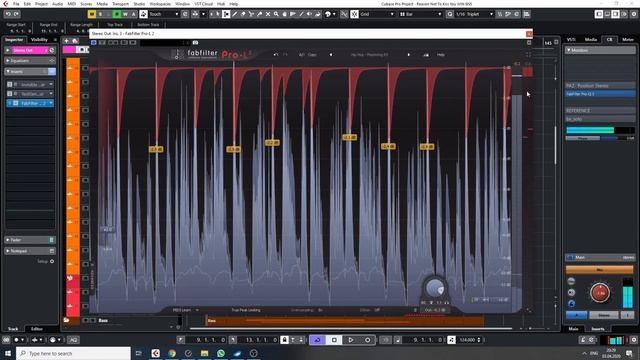This screenshot has height=360, width=640.
Task: Click the Undo arrow in the toolbar
Action: (8, 14)
